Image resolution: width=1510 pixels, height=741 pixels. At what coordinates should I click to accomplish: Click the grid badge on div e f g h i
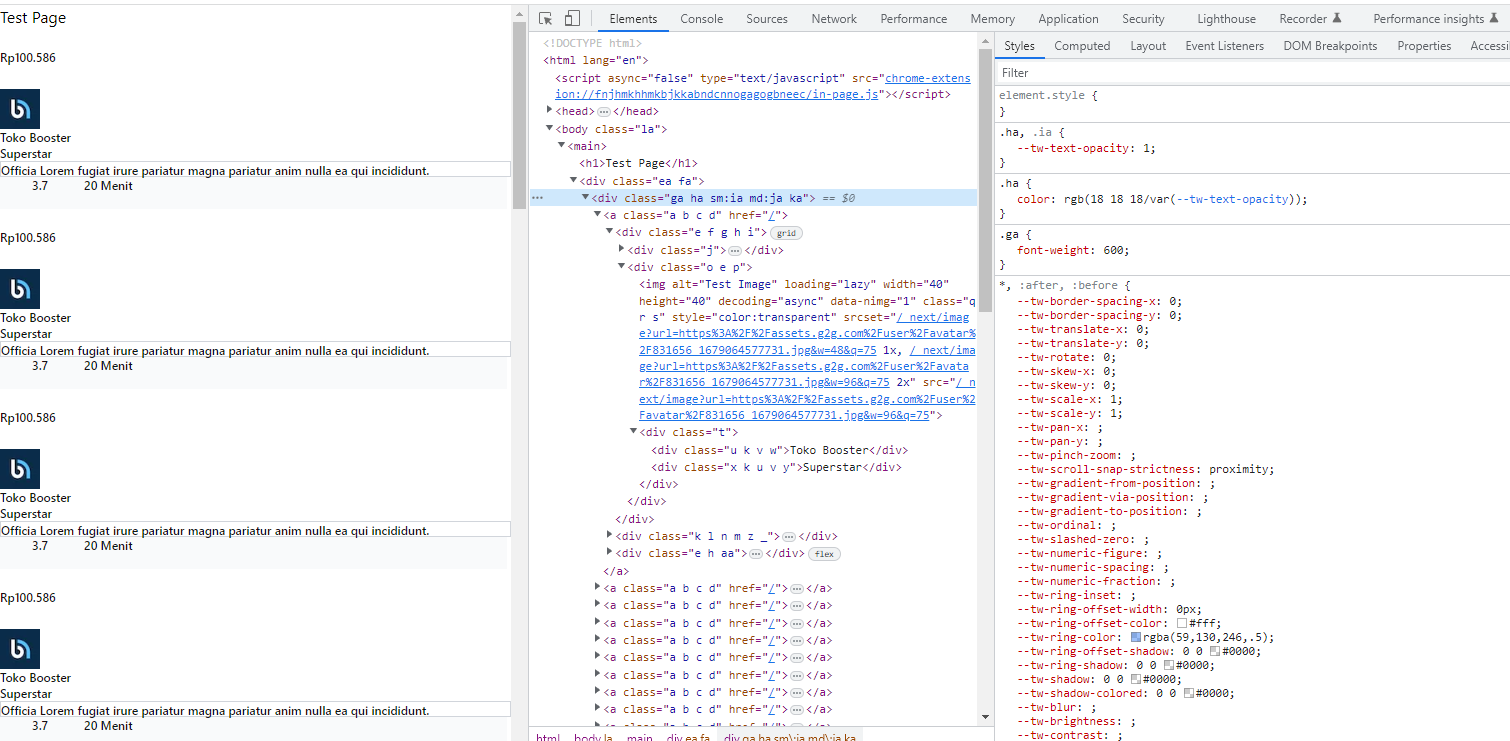[786, 233]
